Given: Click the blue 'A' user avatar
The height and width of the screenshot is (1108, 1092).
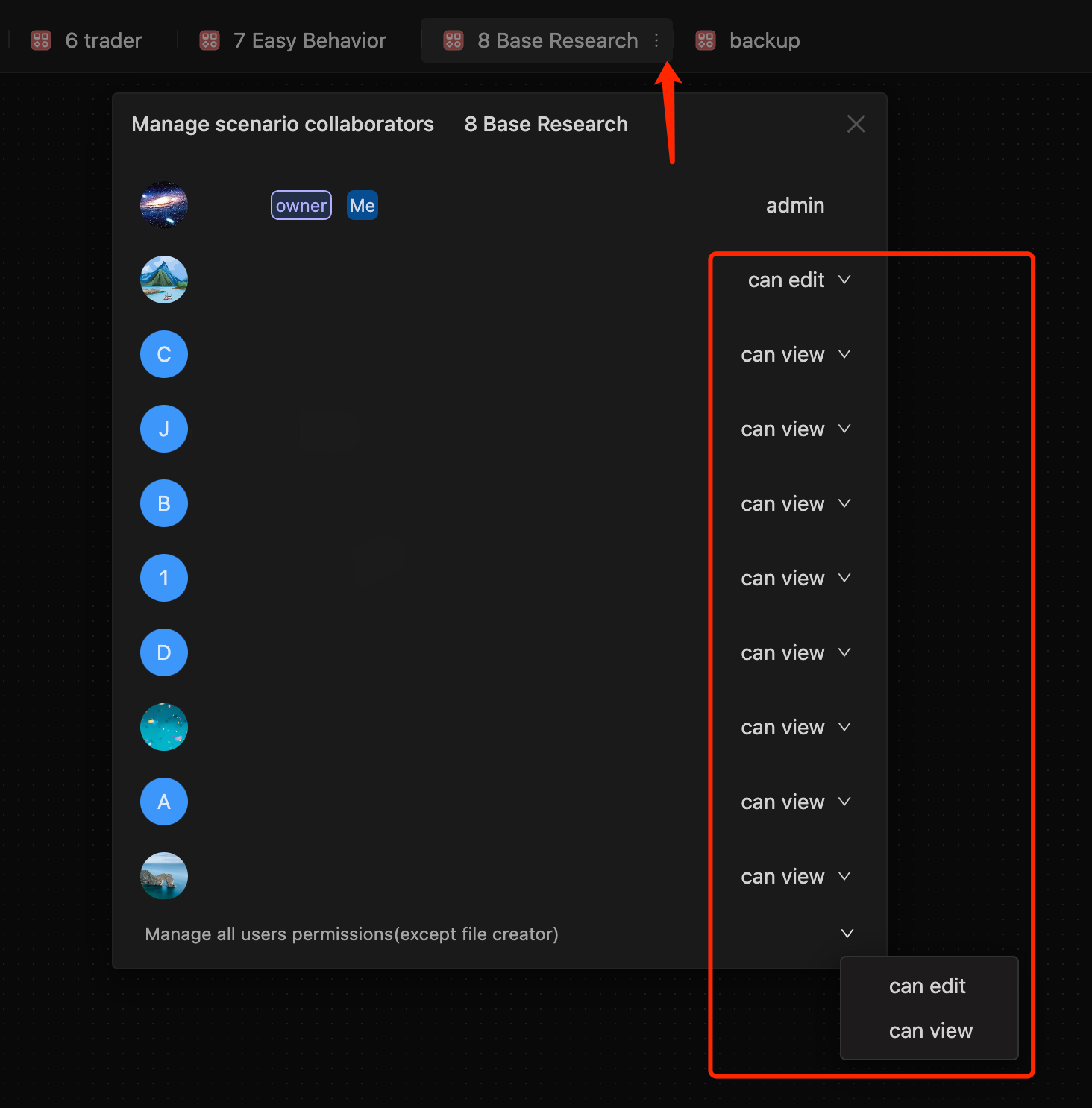Looking at the screenshot, I should (x=164, y=802).
